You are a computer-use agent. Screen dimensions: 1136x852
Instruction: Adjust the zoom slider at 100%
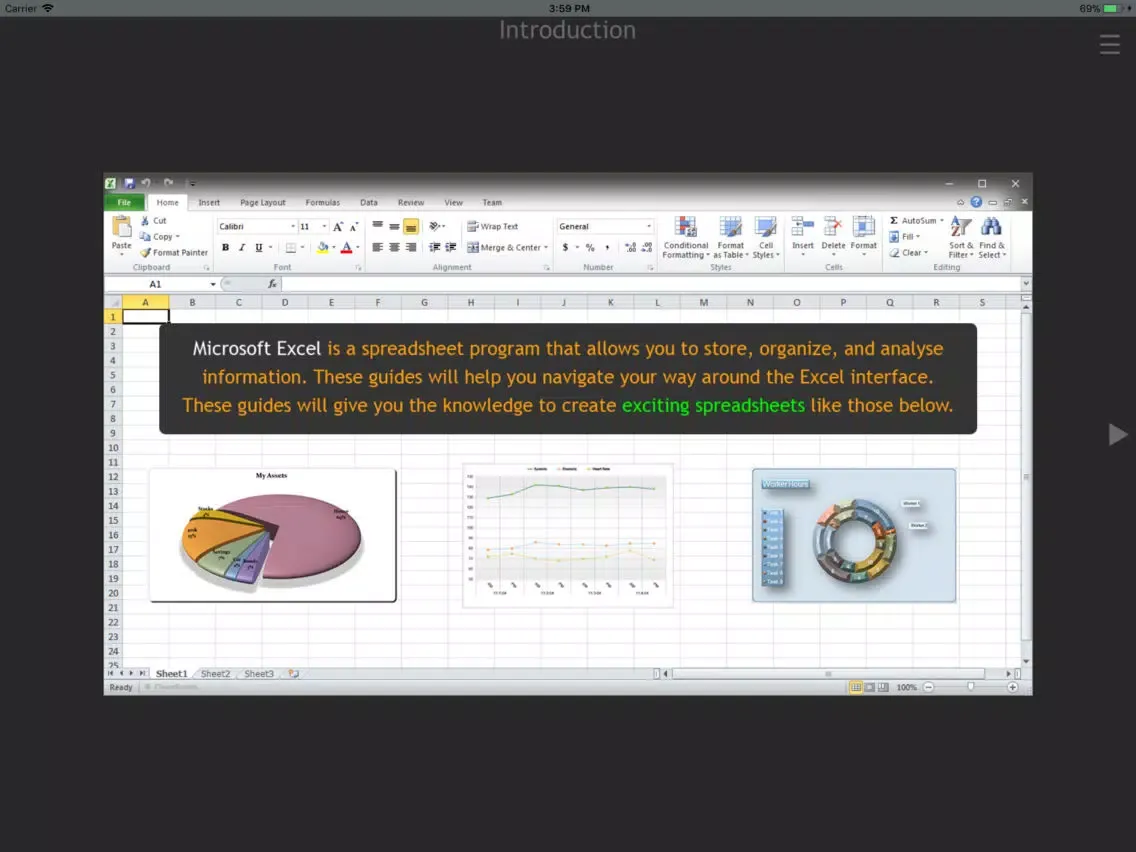pos(971,687)
